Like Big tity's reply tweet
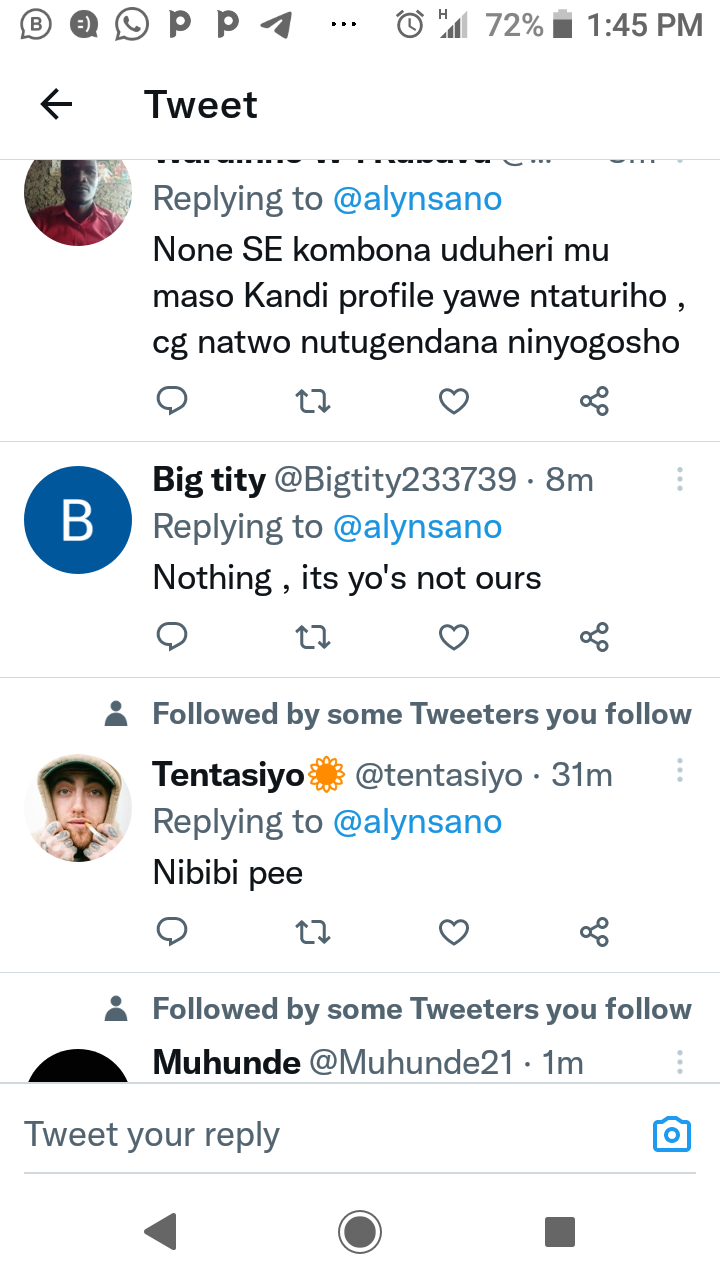Image resolution: width=720 pixels, height=1280 pixels. 454,637
